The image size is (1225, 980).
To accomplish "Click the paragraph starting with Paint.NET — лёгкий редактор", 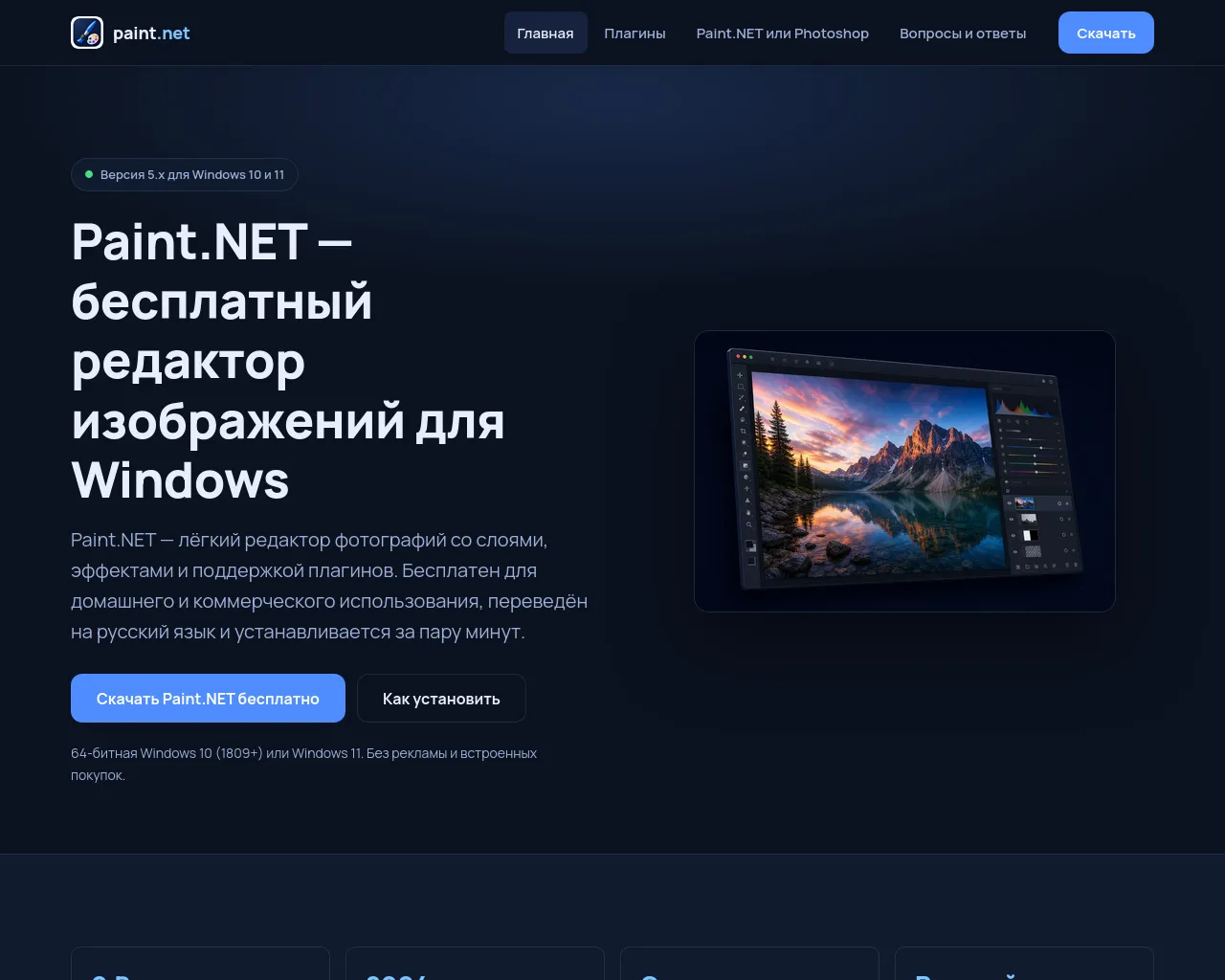I will (x=329, y=586).
